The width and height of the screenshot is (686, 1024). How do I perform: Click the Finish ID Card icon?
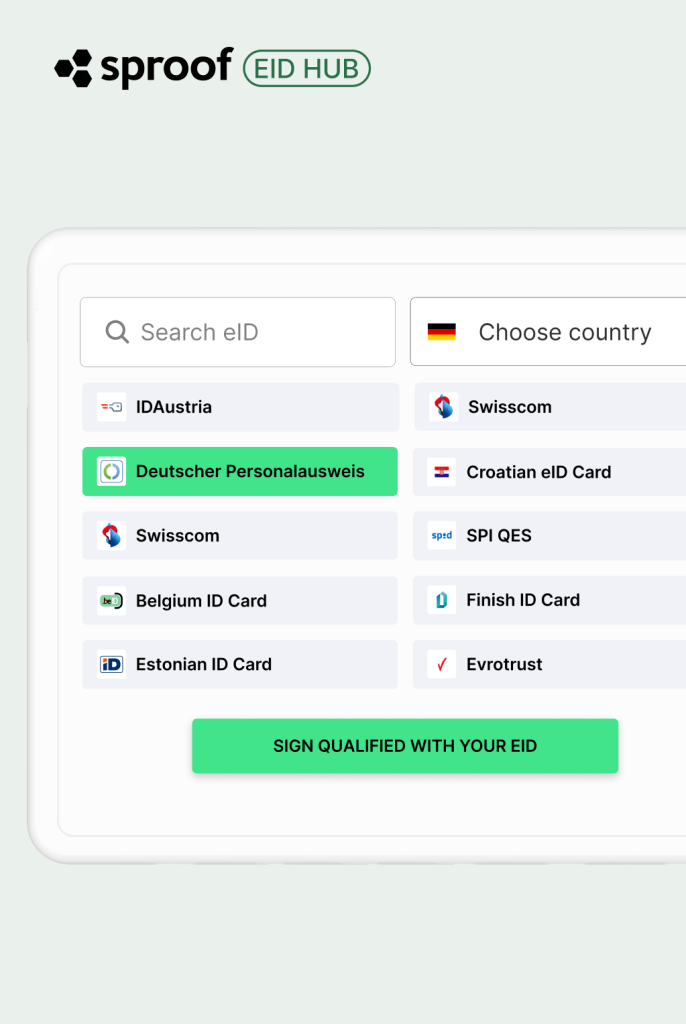pyautogui.click(x=441, y=600)
